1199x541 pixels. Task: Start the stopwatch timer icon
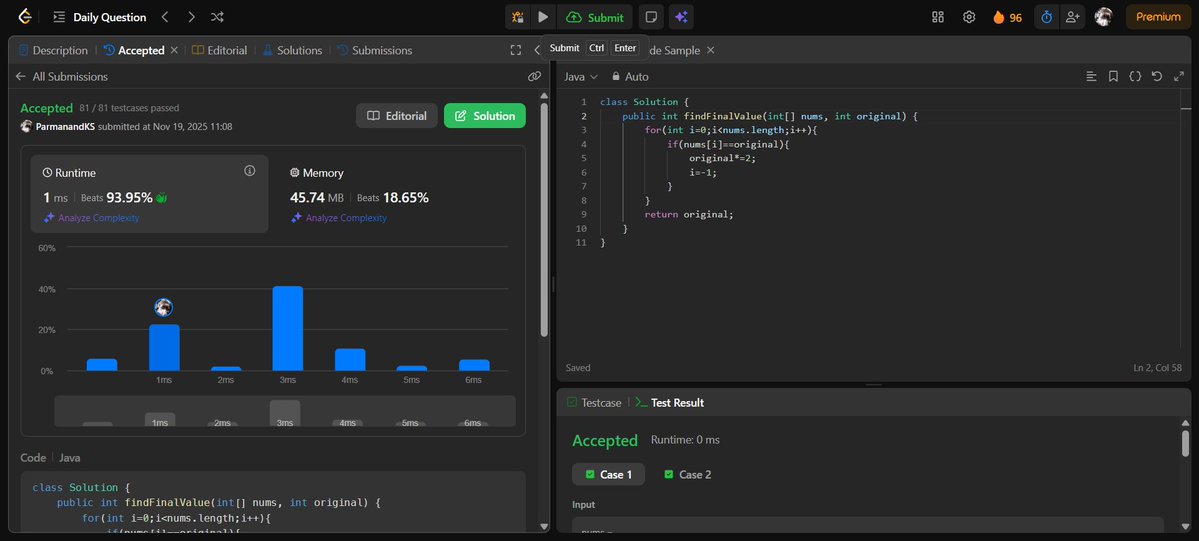pyautogui.click(x=1046, y=17)
